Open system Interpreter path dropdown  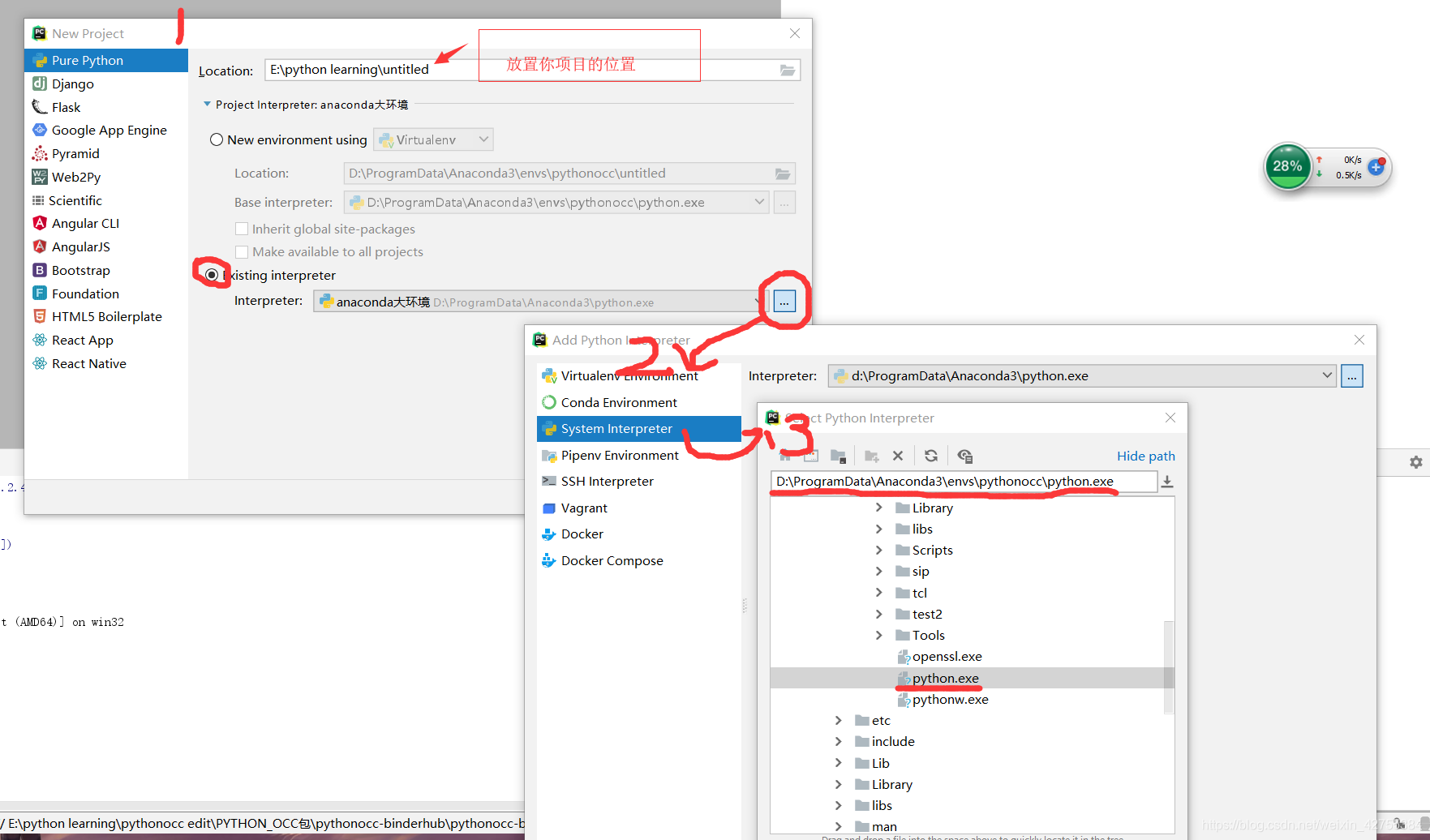click(1082, 375)
